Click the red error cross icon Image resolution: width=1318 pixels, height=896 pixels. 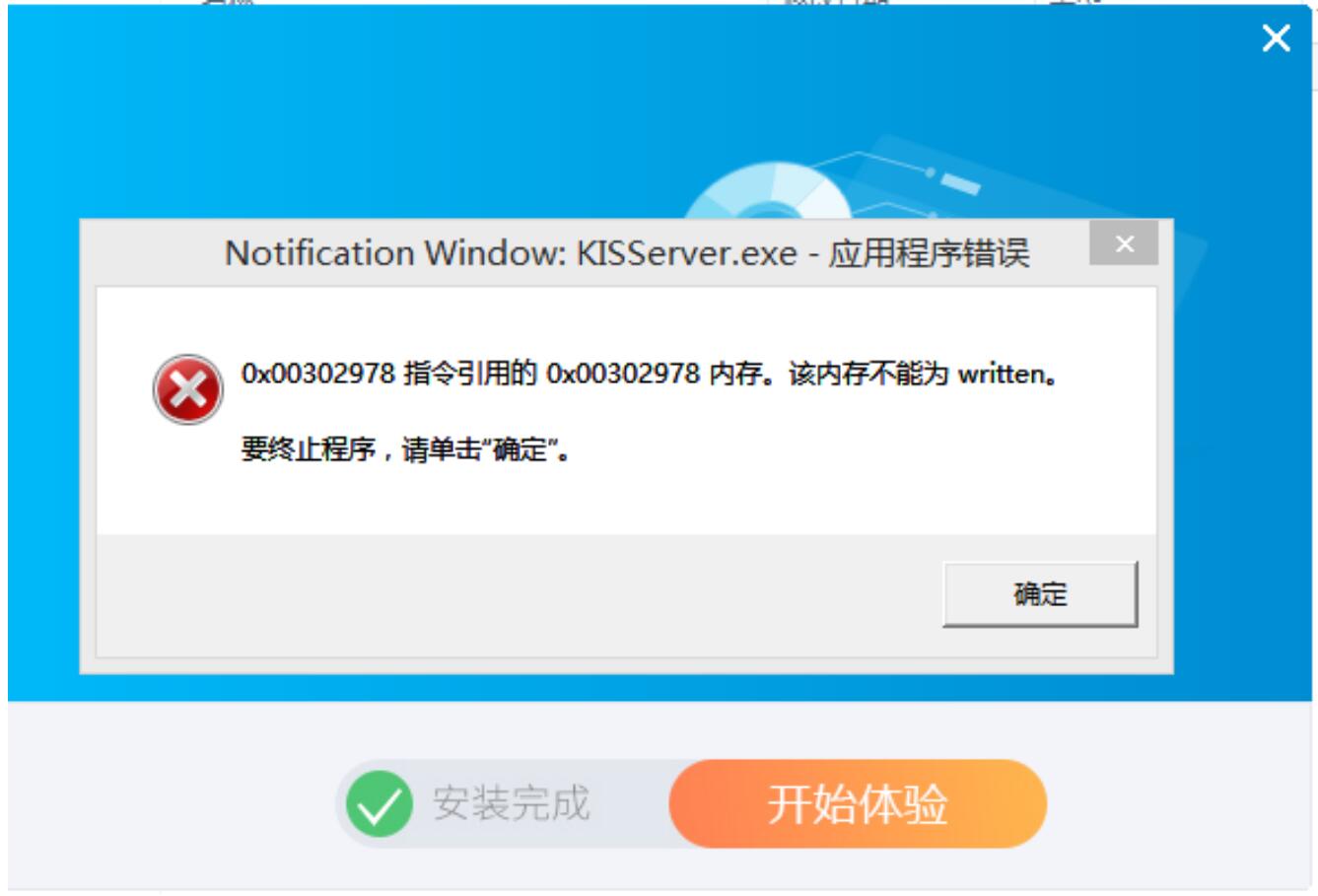187,389
